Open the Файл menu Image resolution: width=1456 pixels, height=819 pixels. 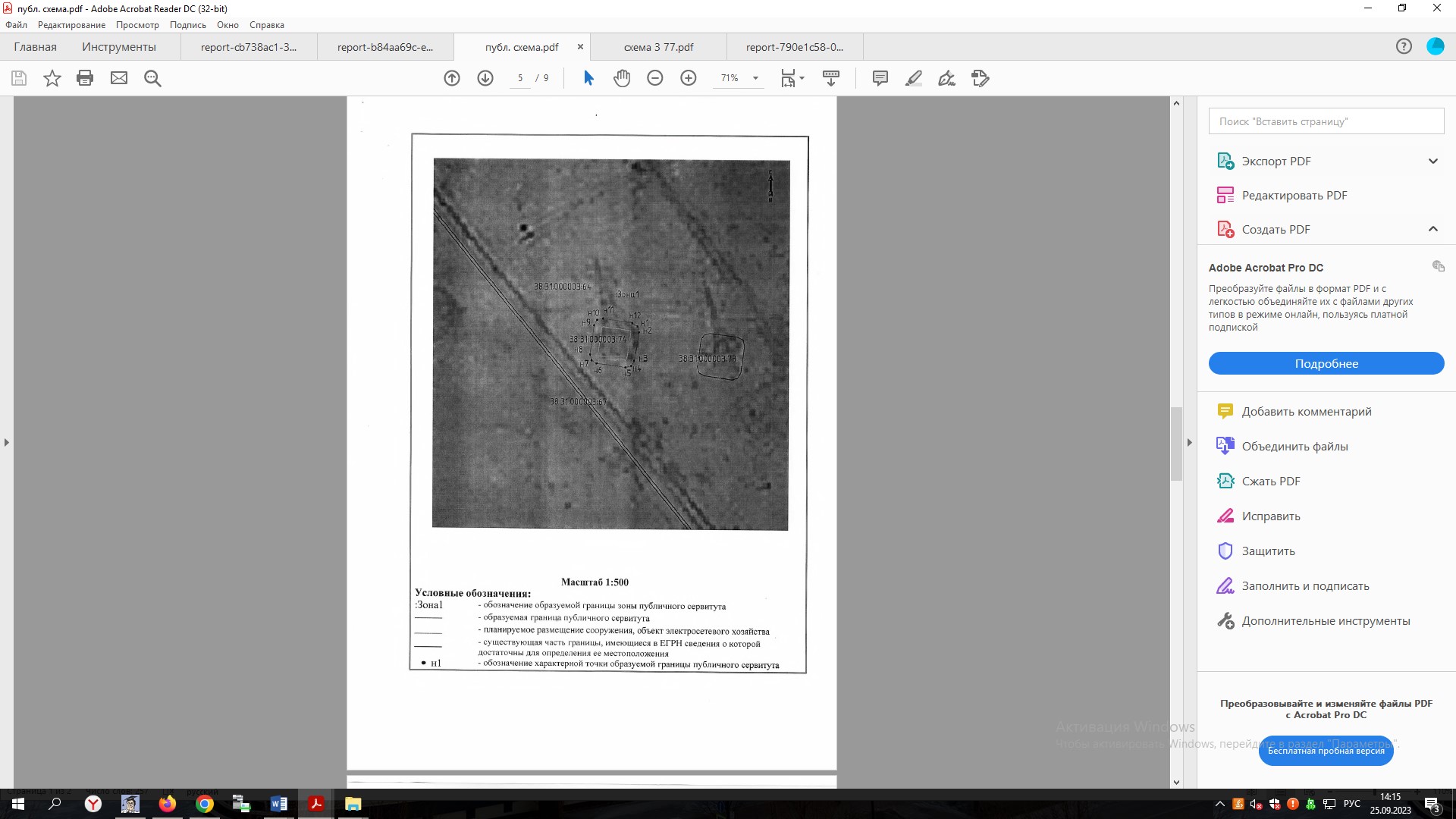(x=17, y=25)
